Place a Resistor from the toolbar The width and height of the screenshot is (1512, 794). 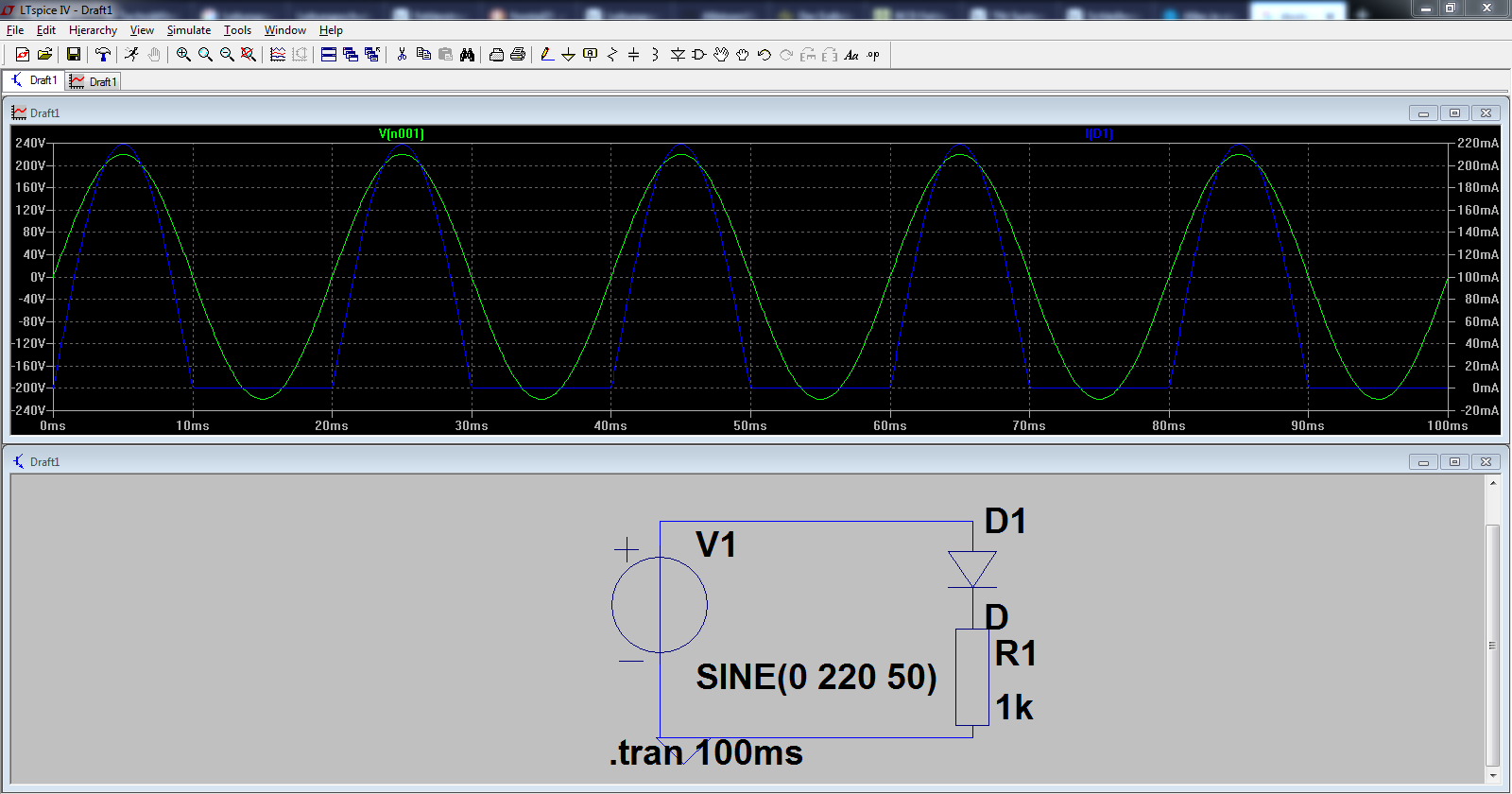tap(612, 55)
